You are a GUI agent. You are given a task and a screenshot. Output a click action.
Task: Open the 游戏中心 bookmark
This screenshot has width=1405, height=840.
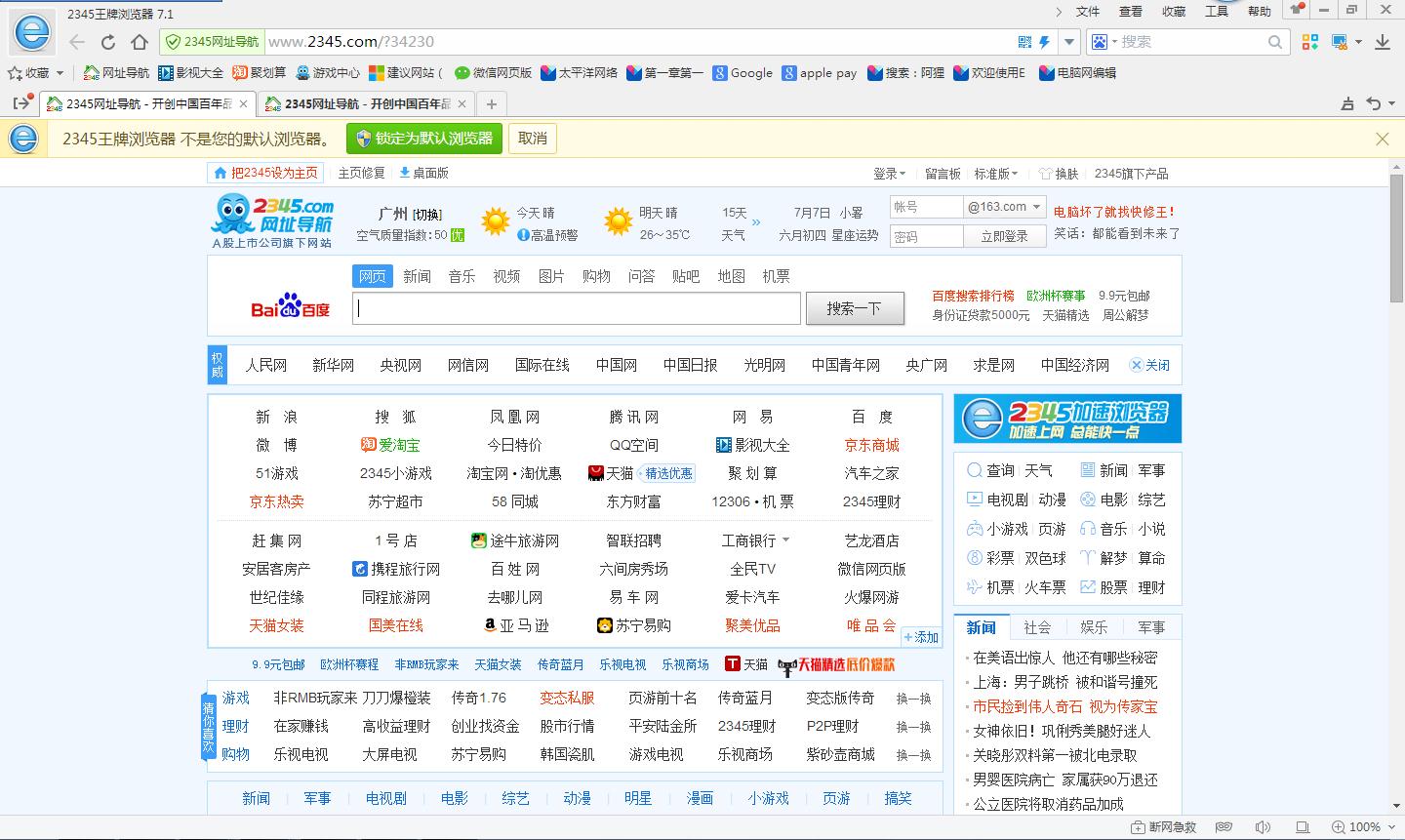(x=328, y=73)
